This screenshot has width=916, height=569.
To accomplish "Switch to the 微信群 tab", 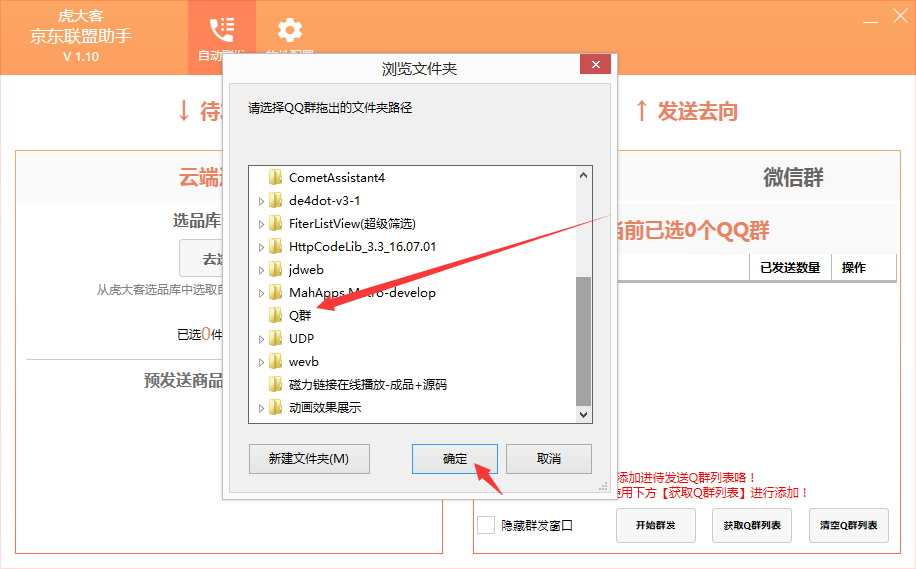I will pyautogui.click(x=793, y=178).
